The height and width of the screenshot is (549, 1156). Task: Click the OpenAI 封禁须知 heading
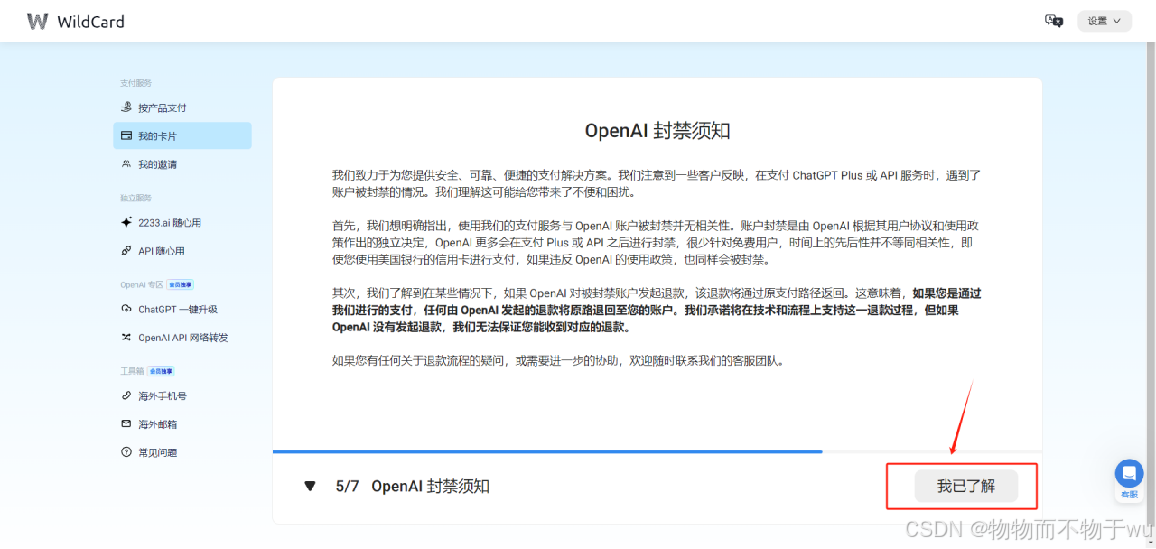[657, 131]
